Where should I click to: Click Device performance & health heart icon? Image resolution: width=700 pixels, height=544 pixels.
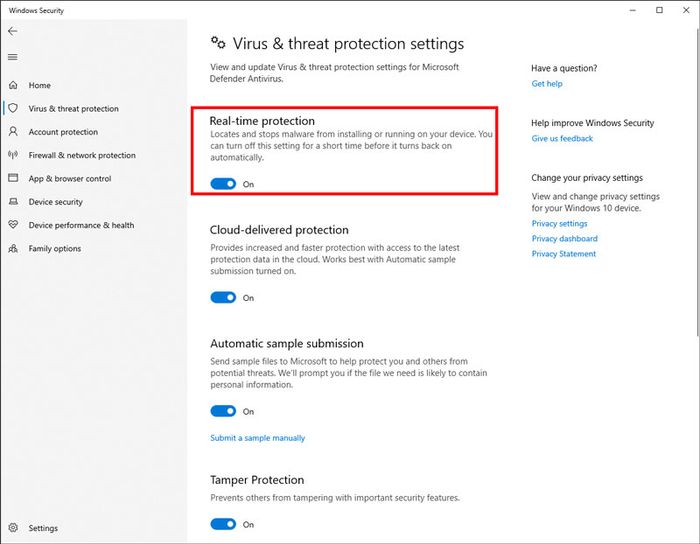[13, 224]
